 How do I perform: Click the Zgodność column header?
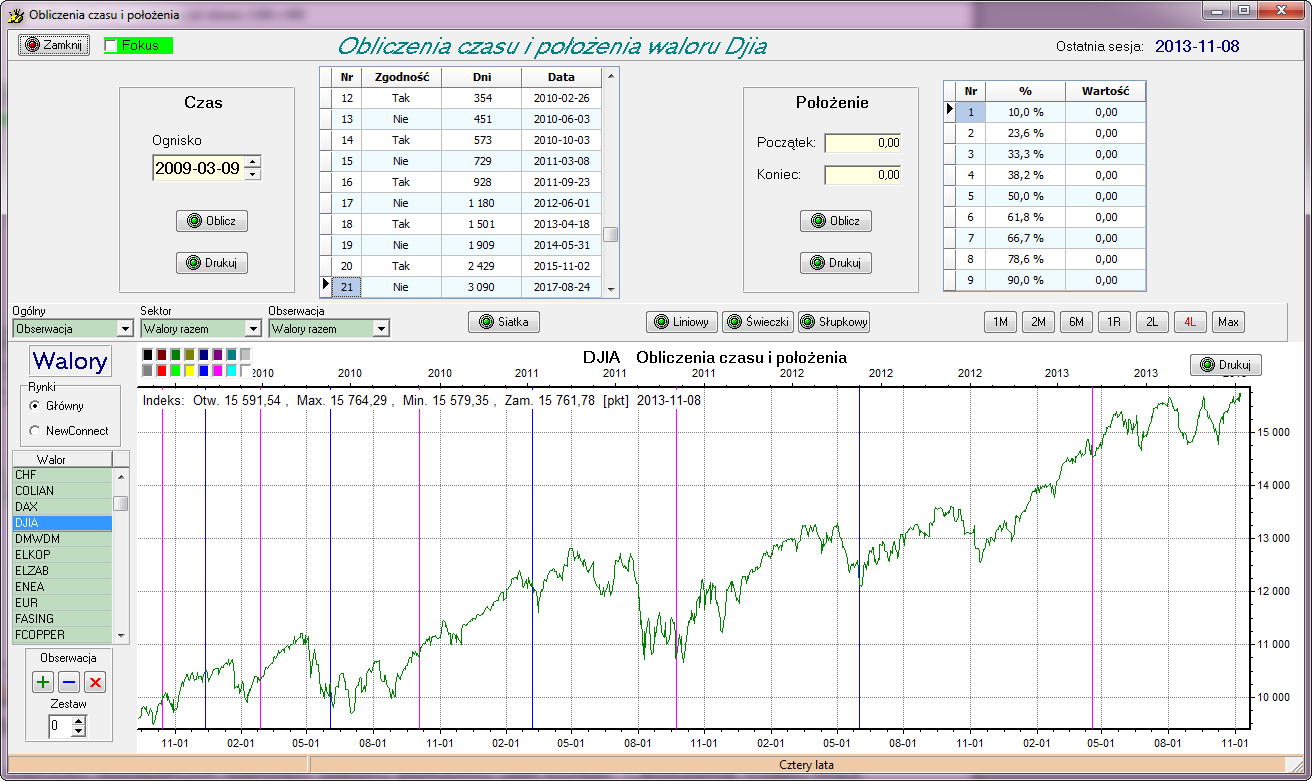(x=401, y=77)
